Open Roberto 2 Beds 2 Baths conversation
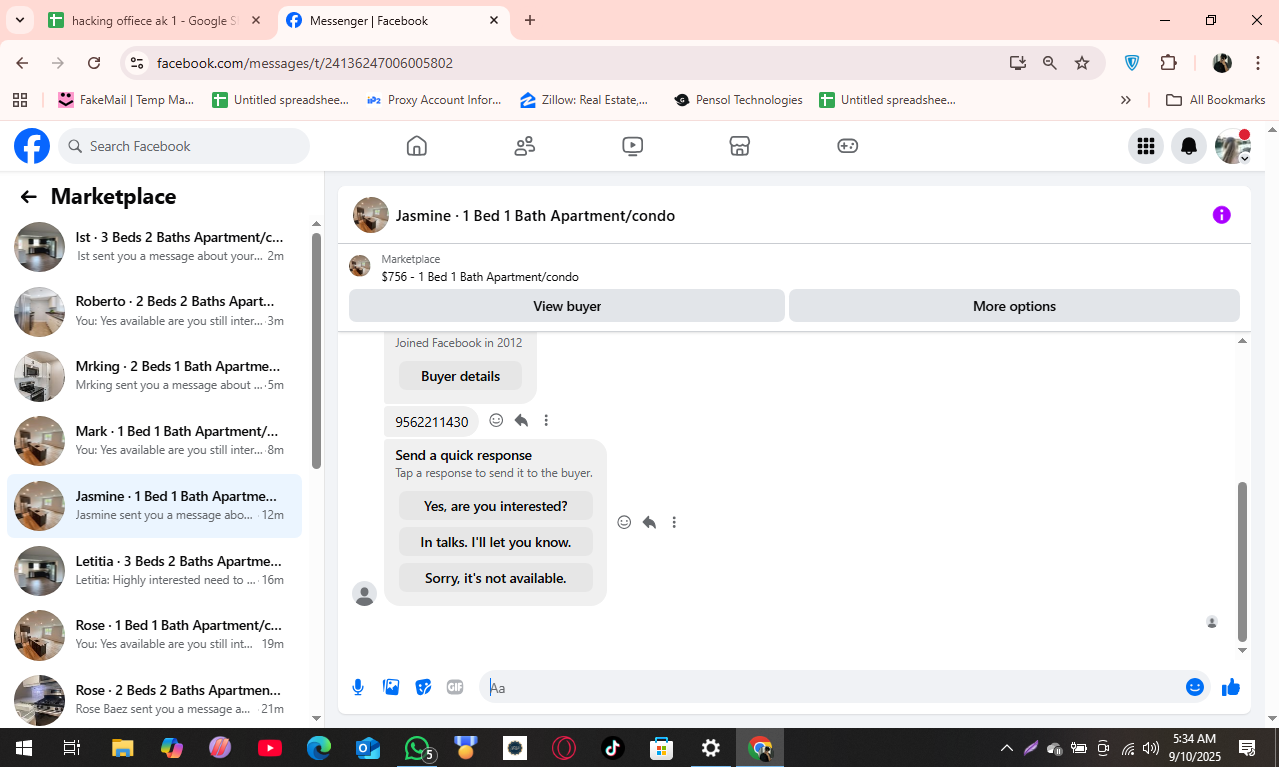The image size is (1279, 767). (155, 311)
